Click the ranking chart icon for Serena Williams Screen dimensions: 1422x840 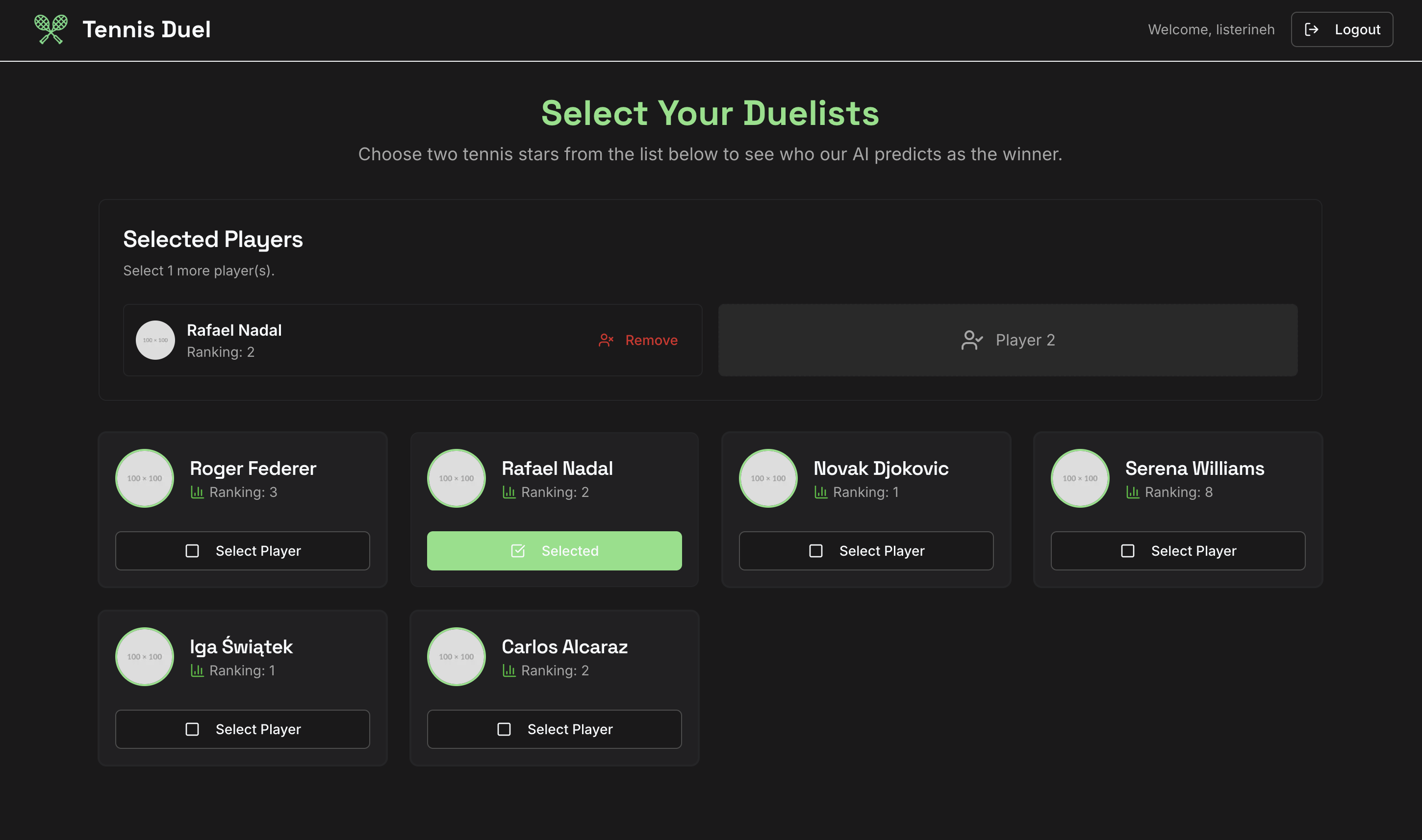pos(1133,492)
